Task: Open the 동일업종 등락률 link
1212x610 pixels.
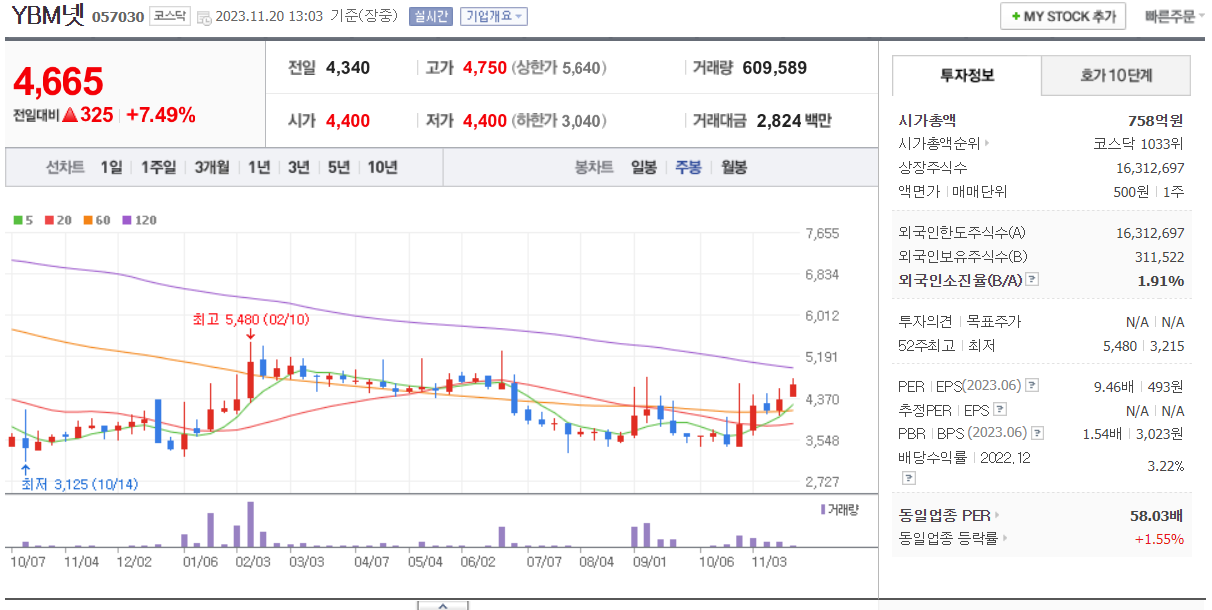Action: pyautogui.click(x=949, y=539)
